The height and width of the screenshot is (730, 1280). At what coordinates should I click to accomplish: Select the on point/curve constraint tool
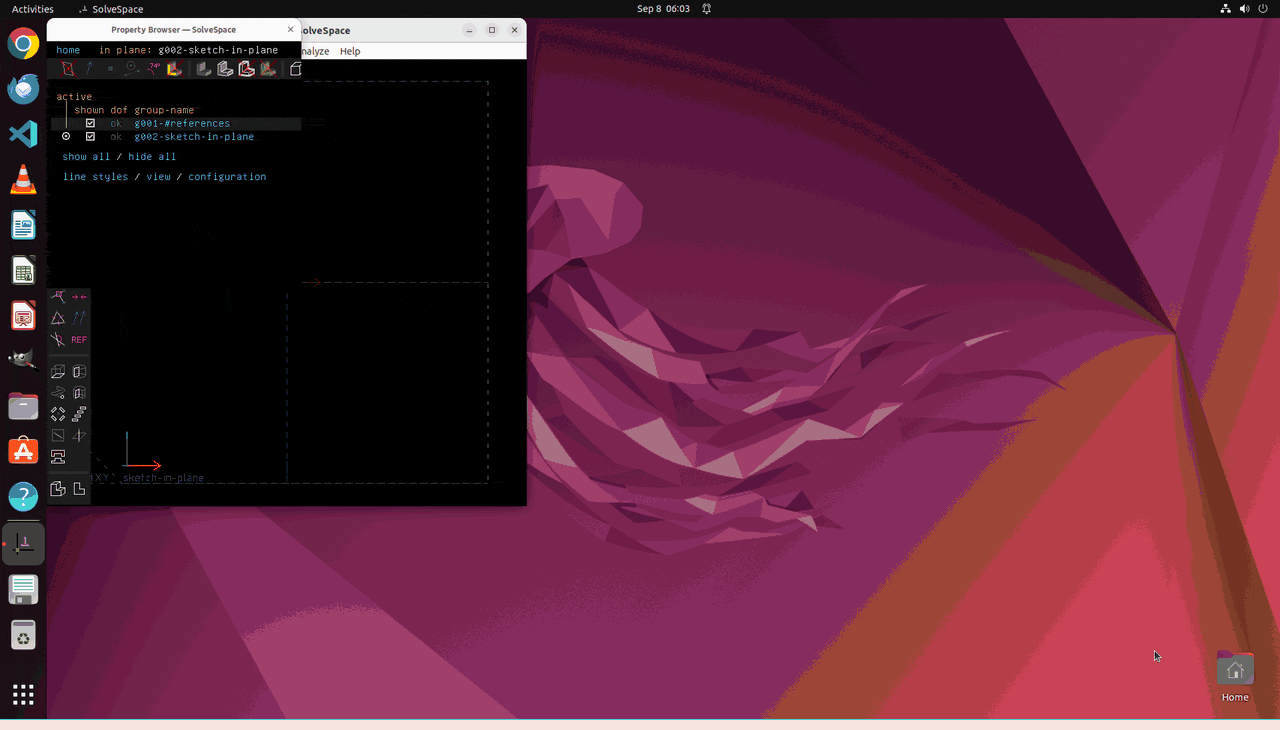58,297
